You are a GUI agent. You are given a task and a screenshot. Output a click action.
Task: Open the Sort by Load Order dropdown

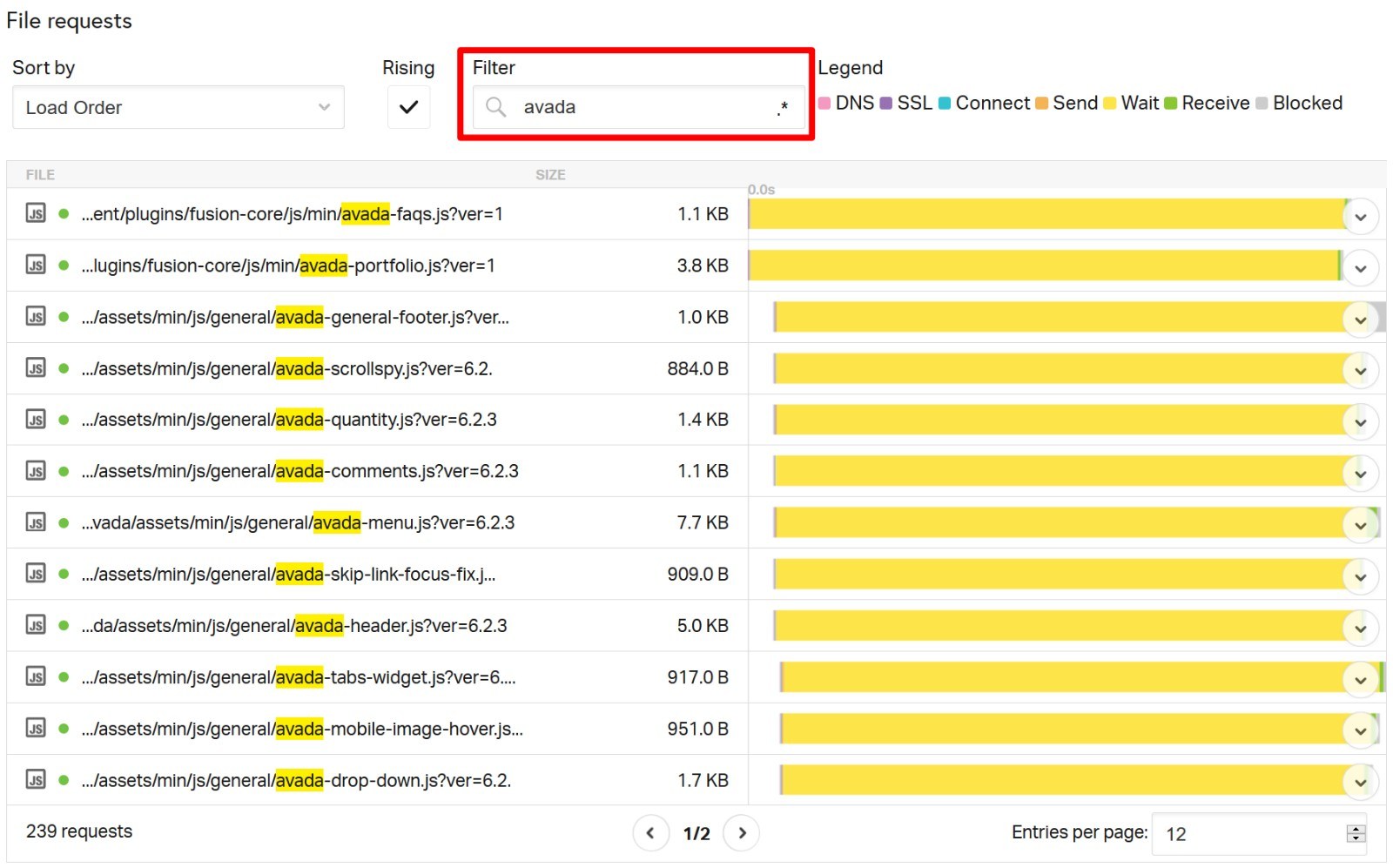(x=178, y=107)
